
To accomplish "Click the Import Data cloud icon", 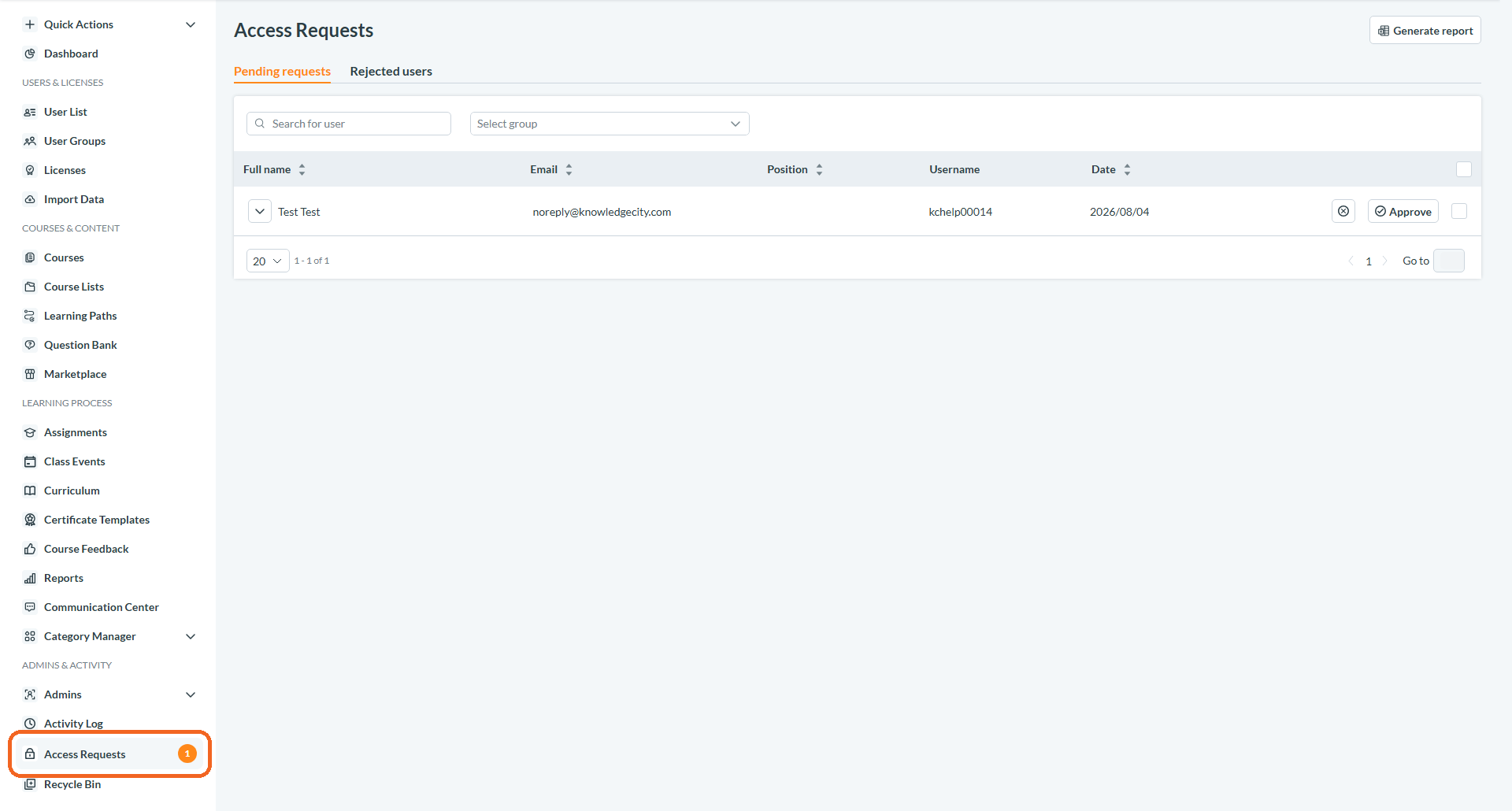I will click(x=30, y=199).
